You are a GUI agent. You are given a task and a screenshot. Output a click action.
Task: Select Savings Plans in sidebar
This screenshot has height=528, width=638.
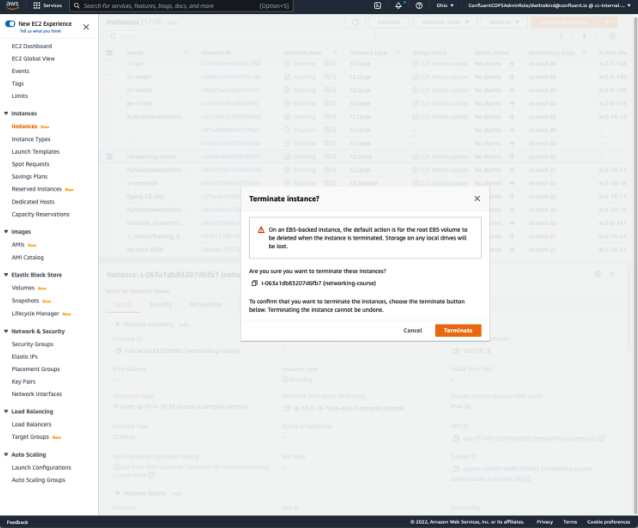[x=29, y=177]
